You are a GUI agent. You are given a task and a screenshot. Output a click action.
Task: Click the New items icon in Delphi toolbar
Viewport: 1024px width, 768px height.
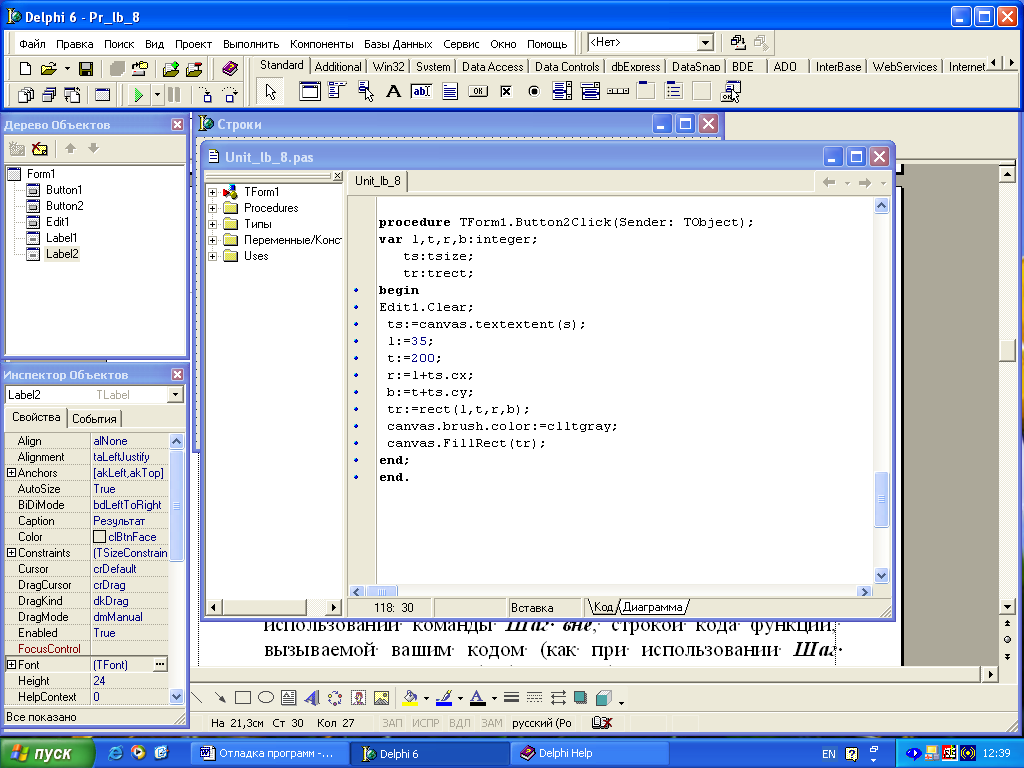pyautogui.click(x=25, y=69)
